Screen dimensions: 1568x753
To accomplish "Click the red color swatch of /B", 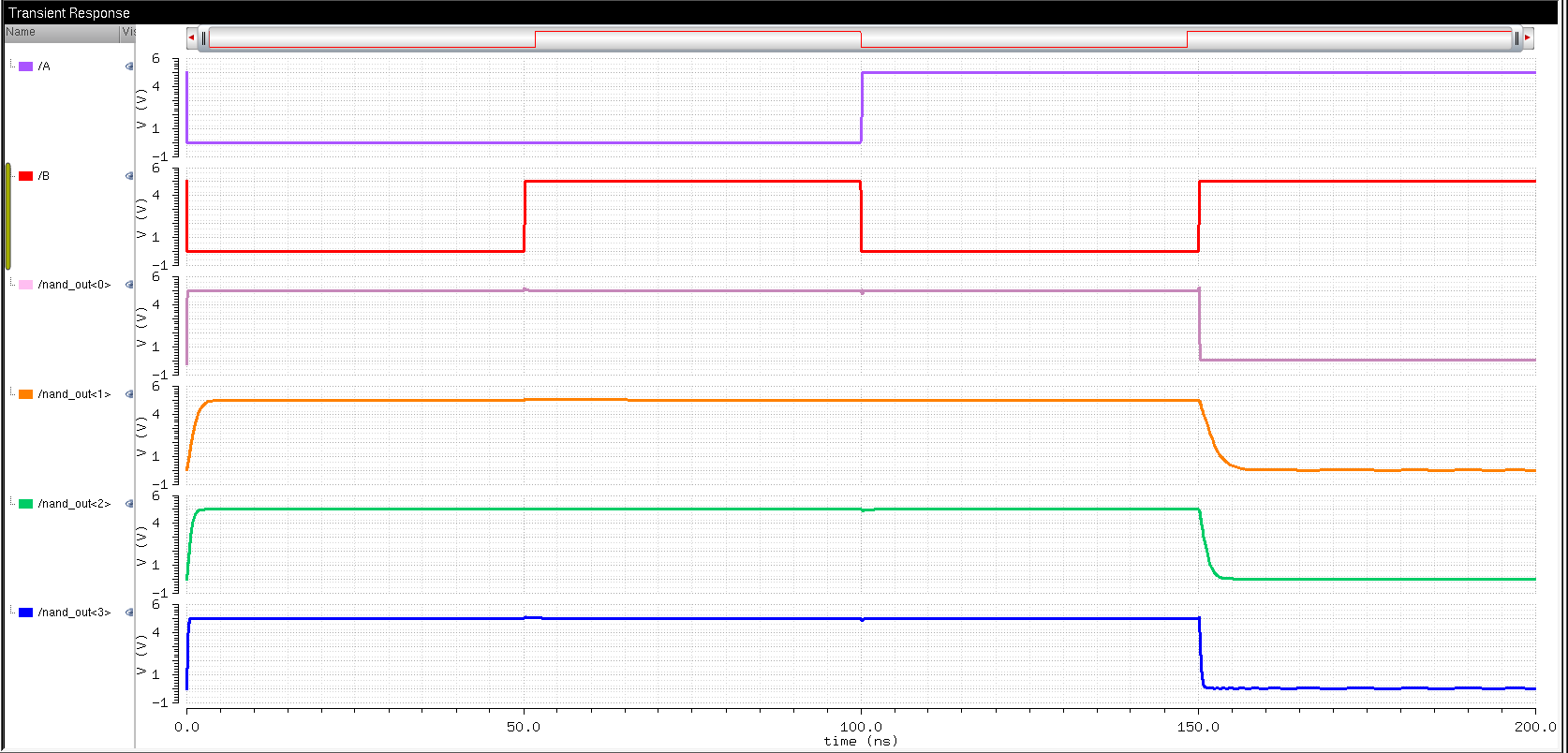I will 26,176.
